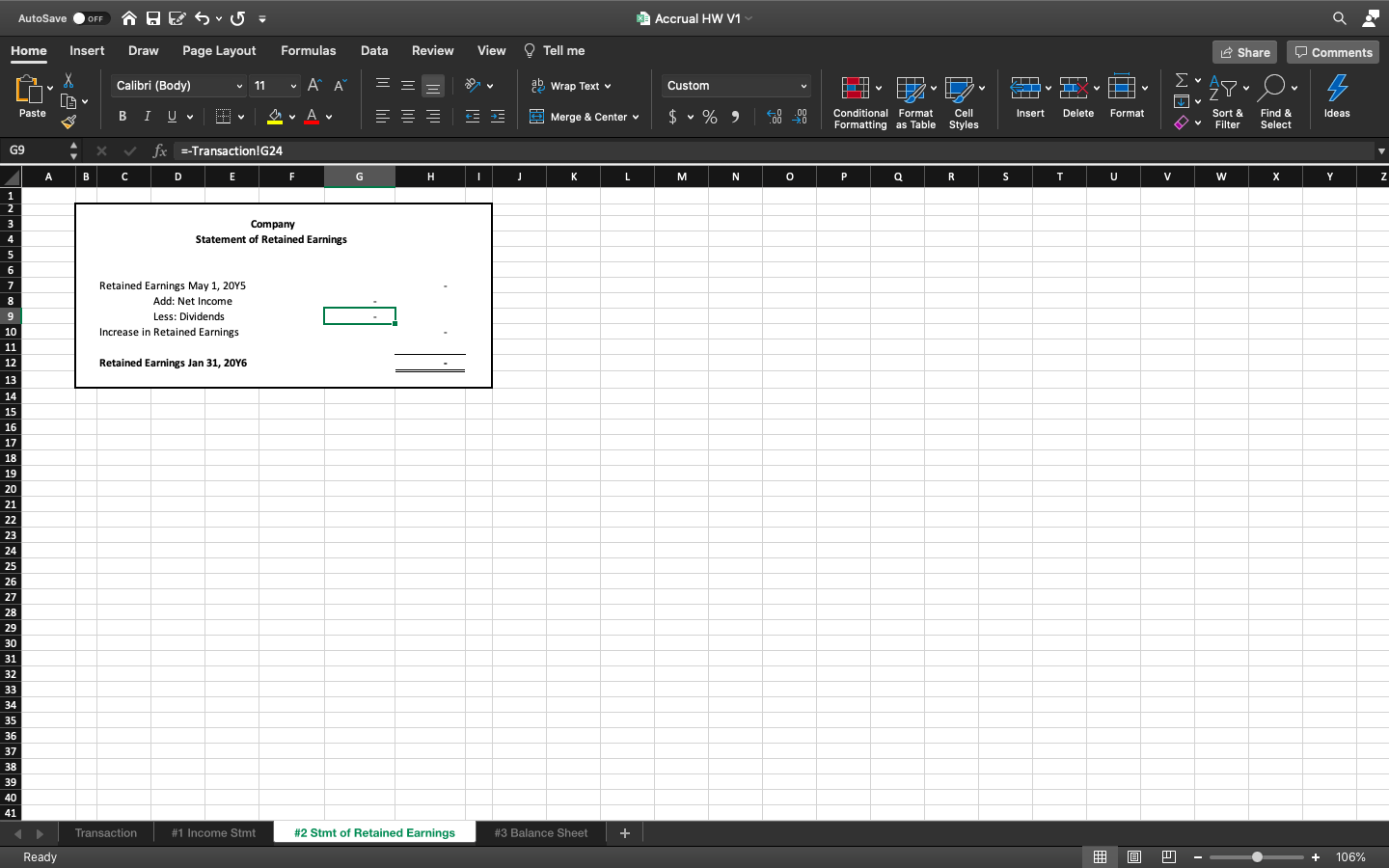
Task: Toggle center horizontal alignment
Action: pos(408,117)
